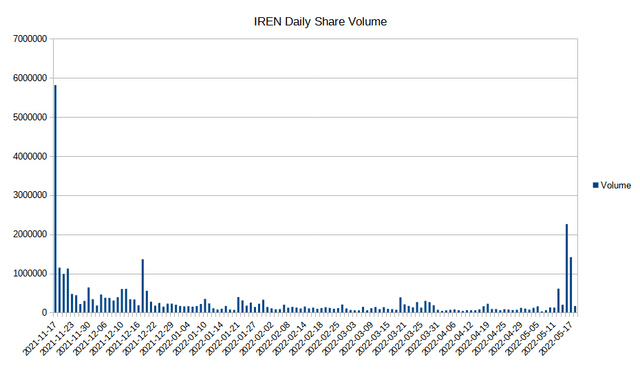Image resolution: width=640 pixels, height=370 pixels.
Task: Click the 7000000 y-axis label
Action: 30,39
